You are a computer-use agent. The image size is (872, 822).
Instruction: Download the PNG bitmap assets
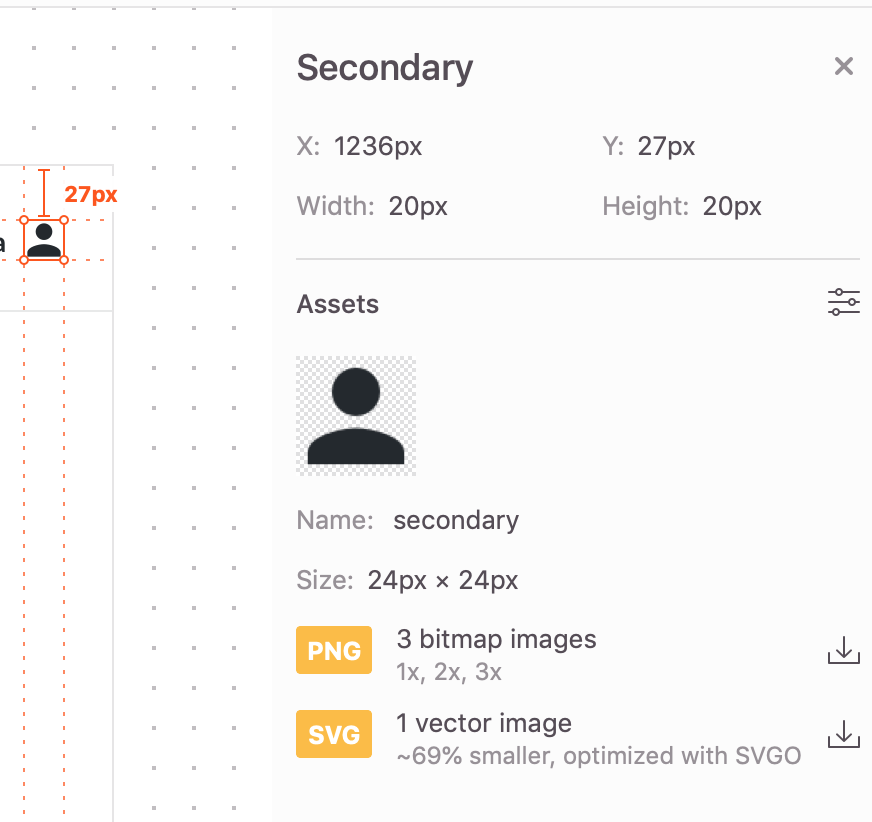click(843, 650)
